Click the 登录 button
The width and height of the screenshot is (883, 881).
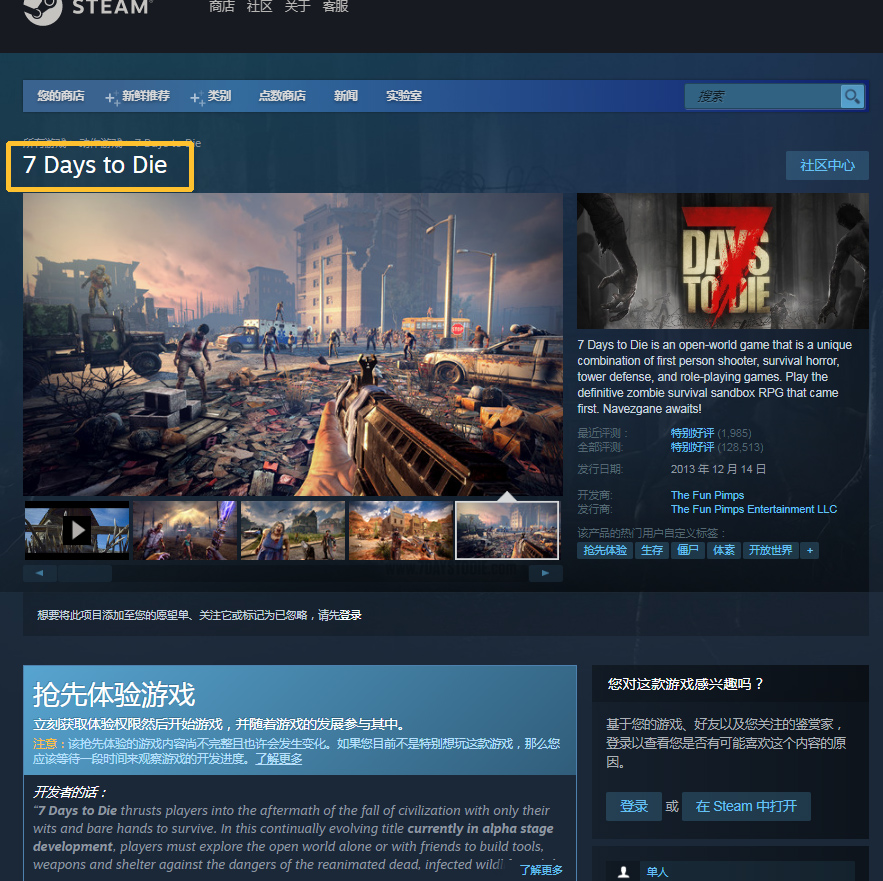click(634, 806)
